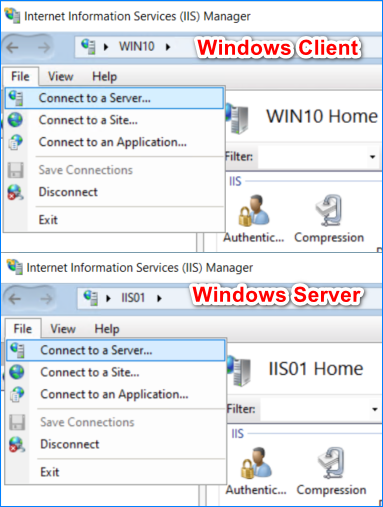Open Compression feature in WIN10 Home
Image resolution: width=383 pixels, height=507 pixels.
tap(329, 219)
